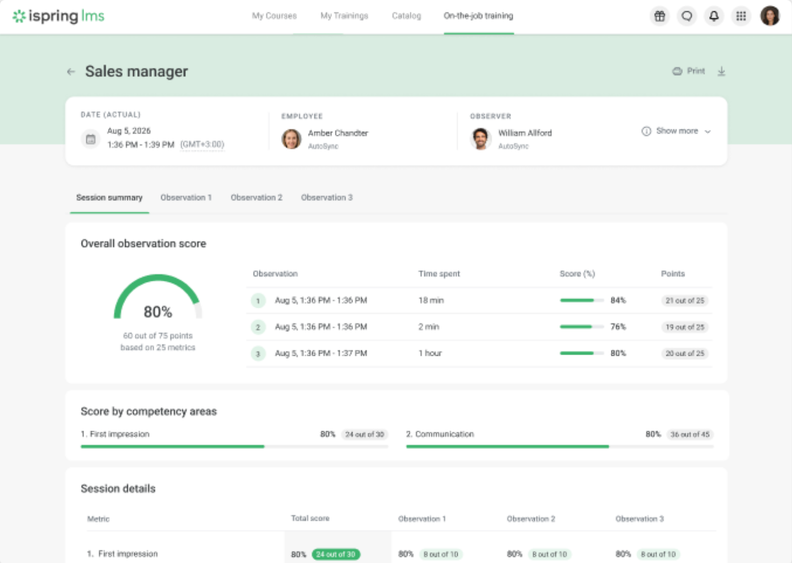Open the chat messages icon
This screenshot has width=792, height=563.
click(x=687, y=16)
